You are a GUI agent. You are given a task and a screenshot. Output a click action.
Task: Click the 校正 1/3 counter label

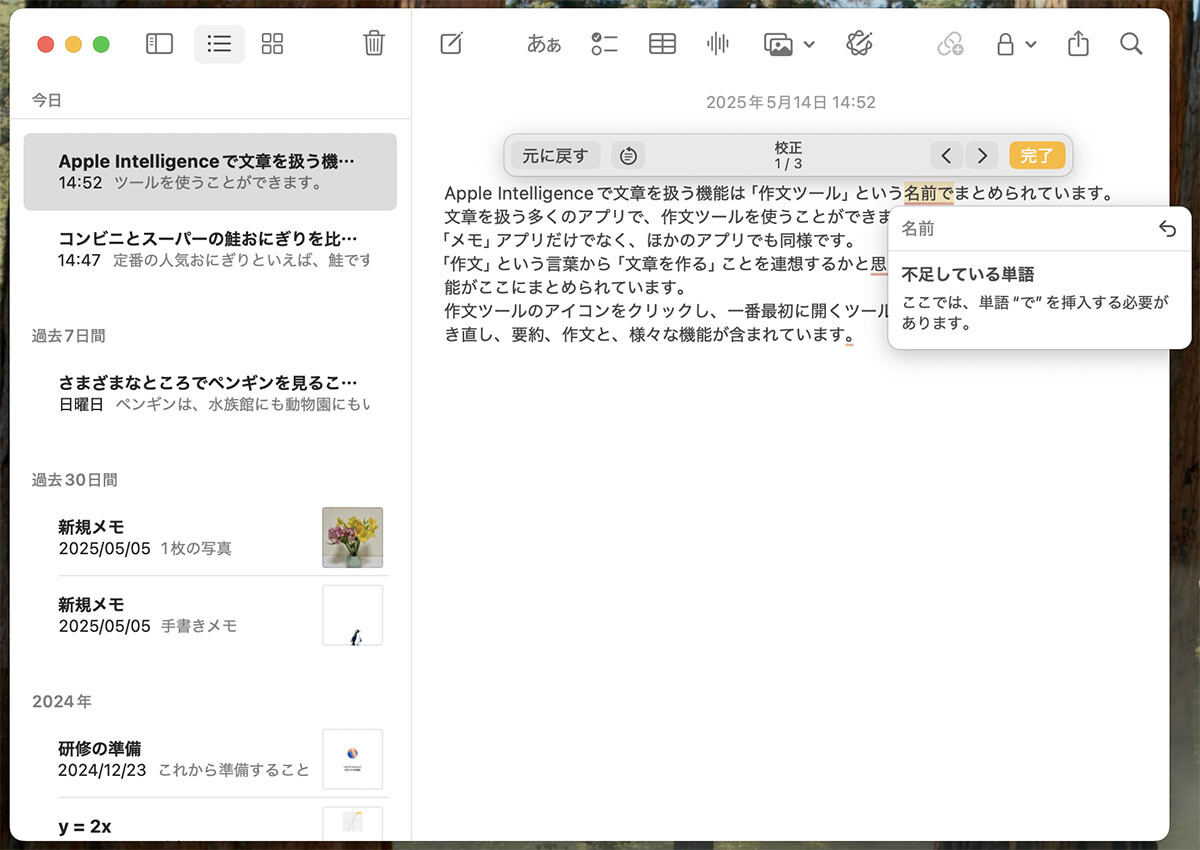tap(788, 155)
